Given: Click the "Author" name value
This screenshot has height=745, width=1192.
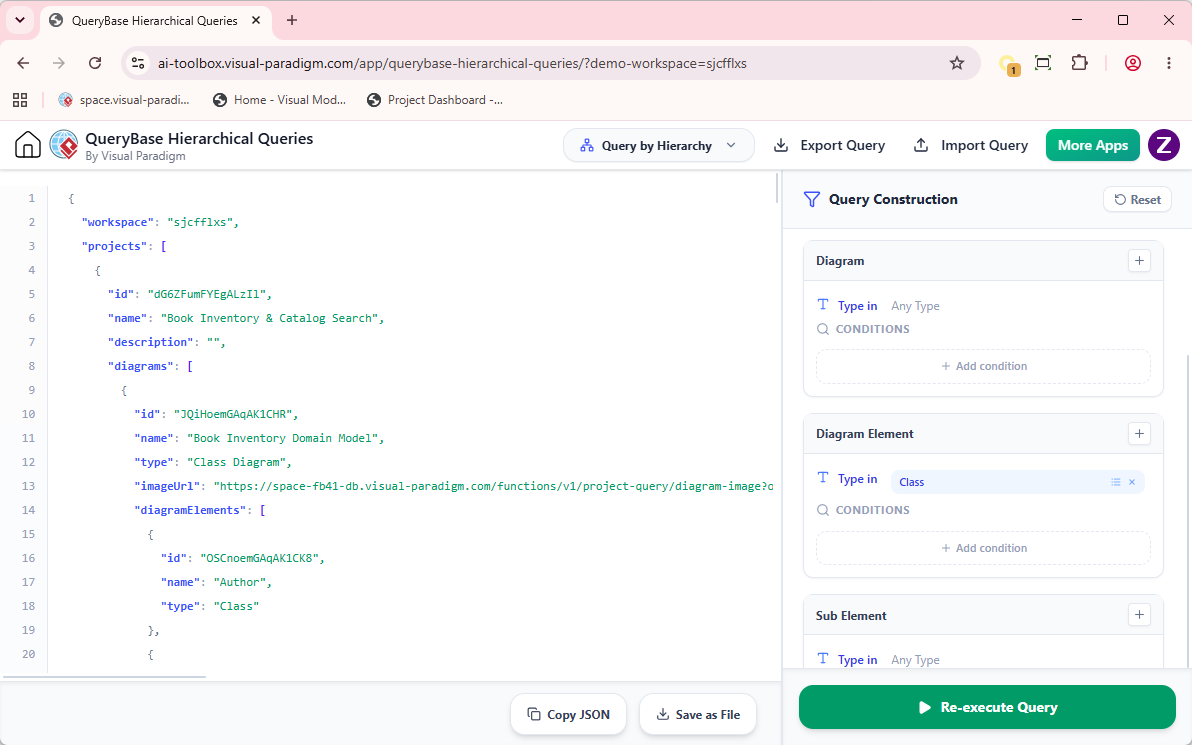Looking at the screenshot, I should pyautogui.click(x=239, y=582).
